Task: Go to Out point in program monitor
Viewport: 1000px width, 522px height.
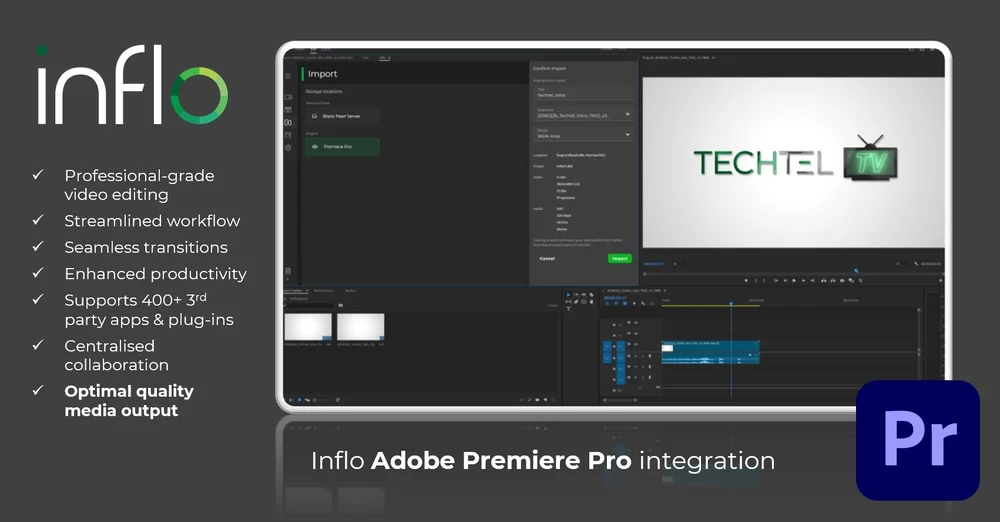Action: 813,280
